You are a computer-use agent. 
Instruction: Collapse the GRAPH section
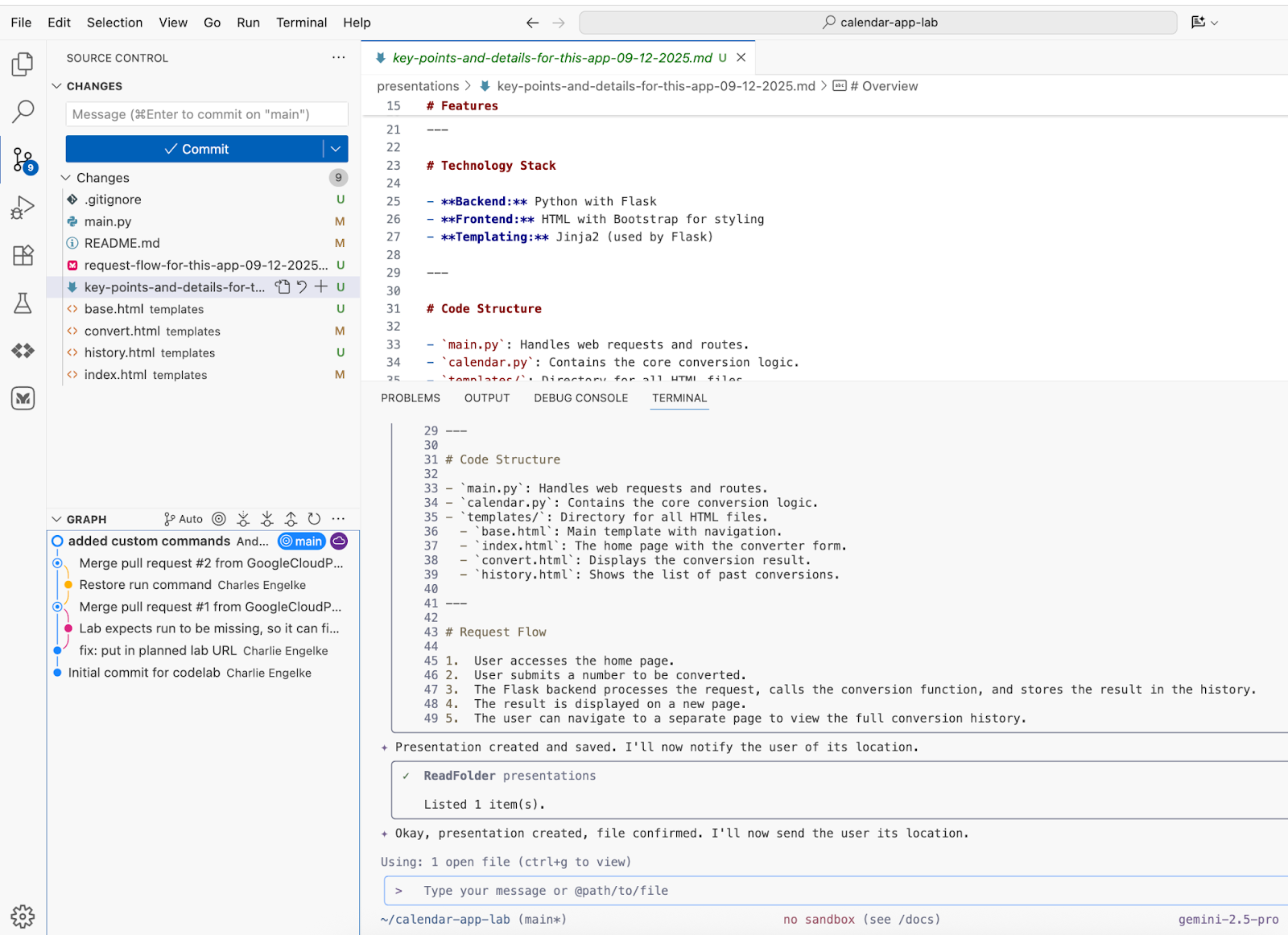[56, 519]
